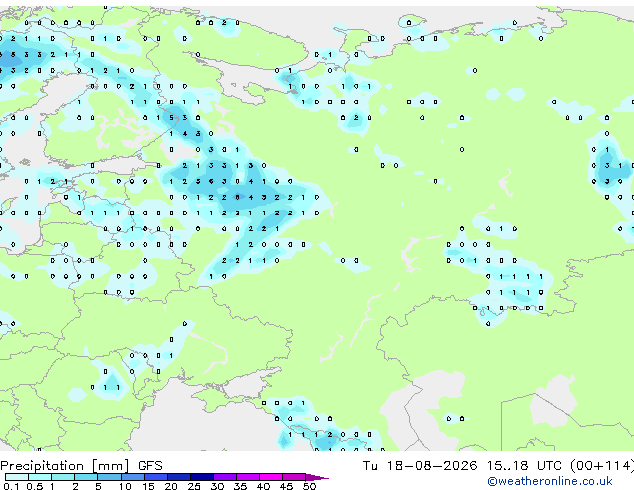Pick the legend swatch between 2 and 5
Screen dimensions: 634x490
click(86, 477)
